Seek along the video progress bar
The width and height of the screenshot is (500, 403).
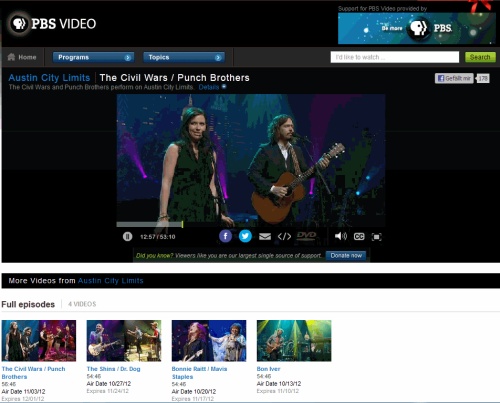(x=251, y=224)
